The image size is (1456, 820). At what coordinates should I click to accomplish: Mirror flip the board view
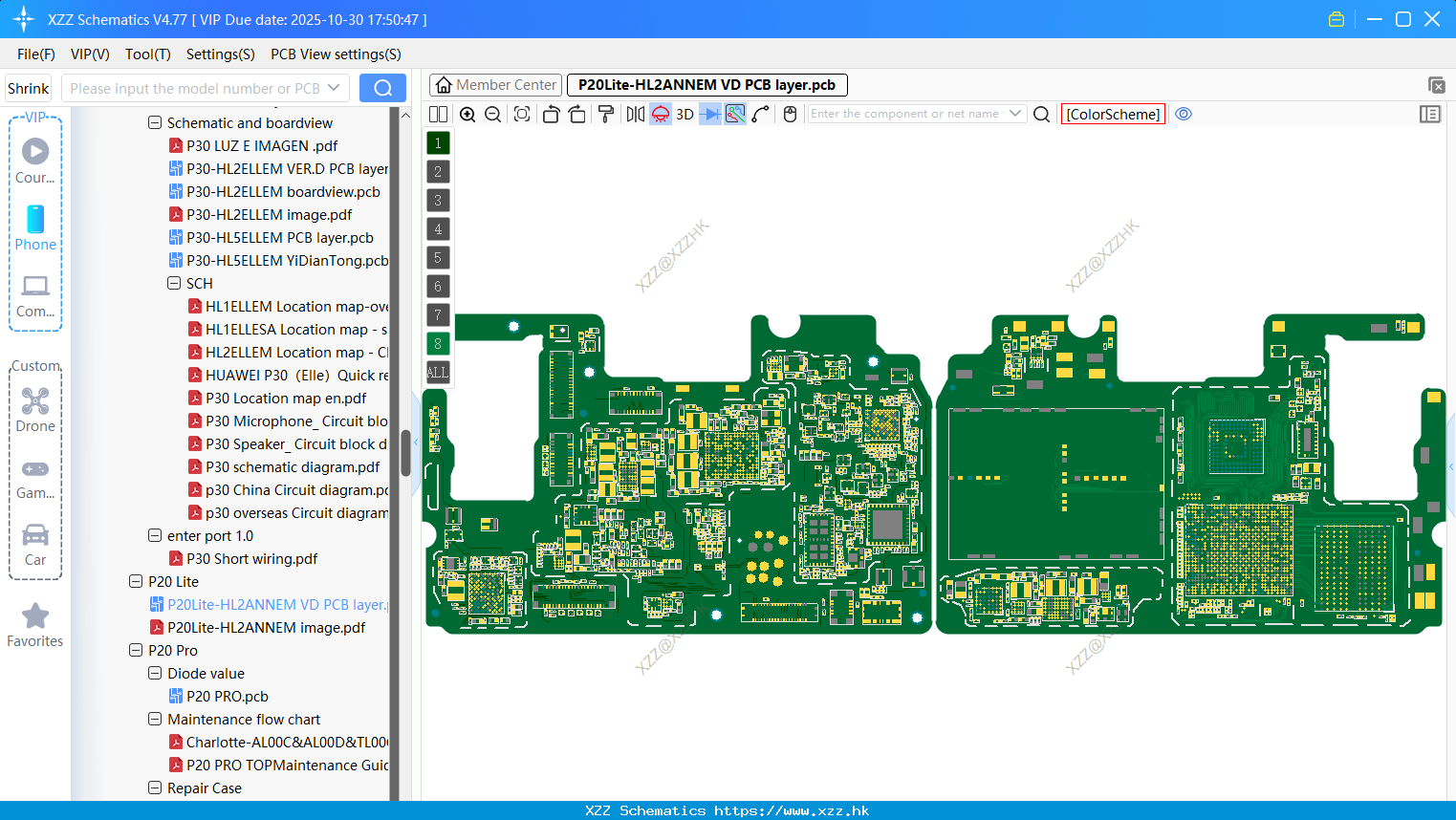[x=636, y=115]
